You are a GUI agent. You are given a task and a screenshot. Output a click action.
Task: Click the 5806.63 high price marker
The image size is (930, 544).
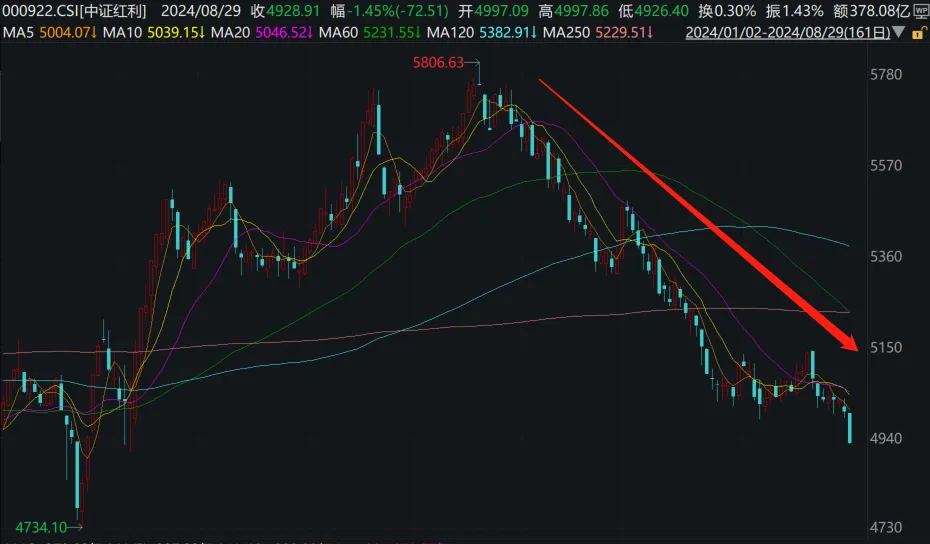[438, 63]
